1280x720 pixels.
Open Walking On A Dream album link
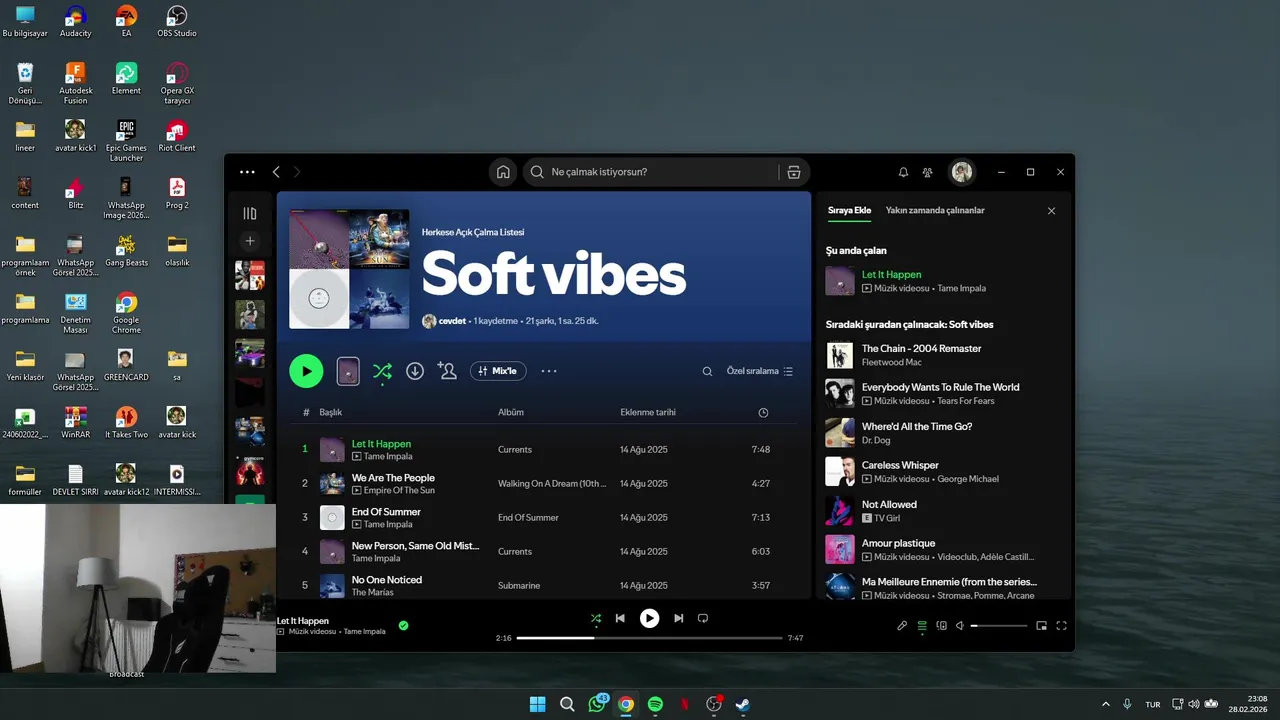(552, 483)
